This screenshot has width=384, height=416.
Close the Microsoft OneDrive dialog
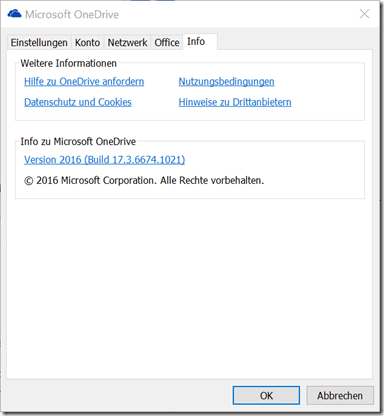(x=364, y=14)
